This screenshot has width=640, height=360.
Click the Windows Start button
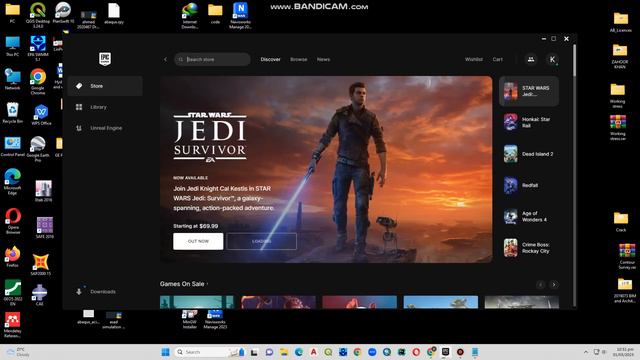pyautogui.click(x=165, y=352)
